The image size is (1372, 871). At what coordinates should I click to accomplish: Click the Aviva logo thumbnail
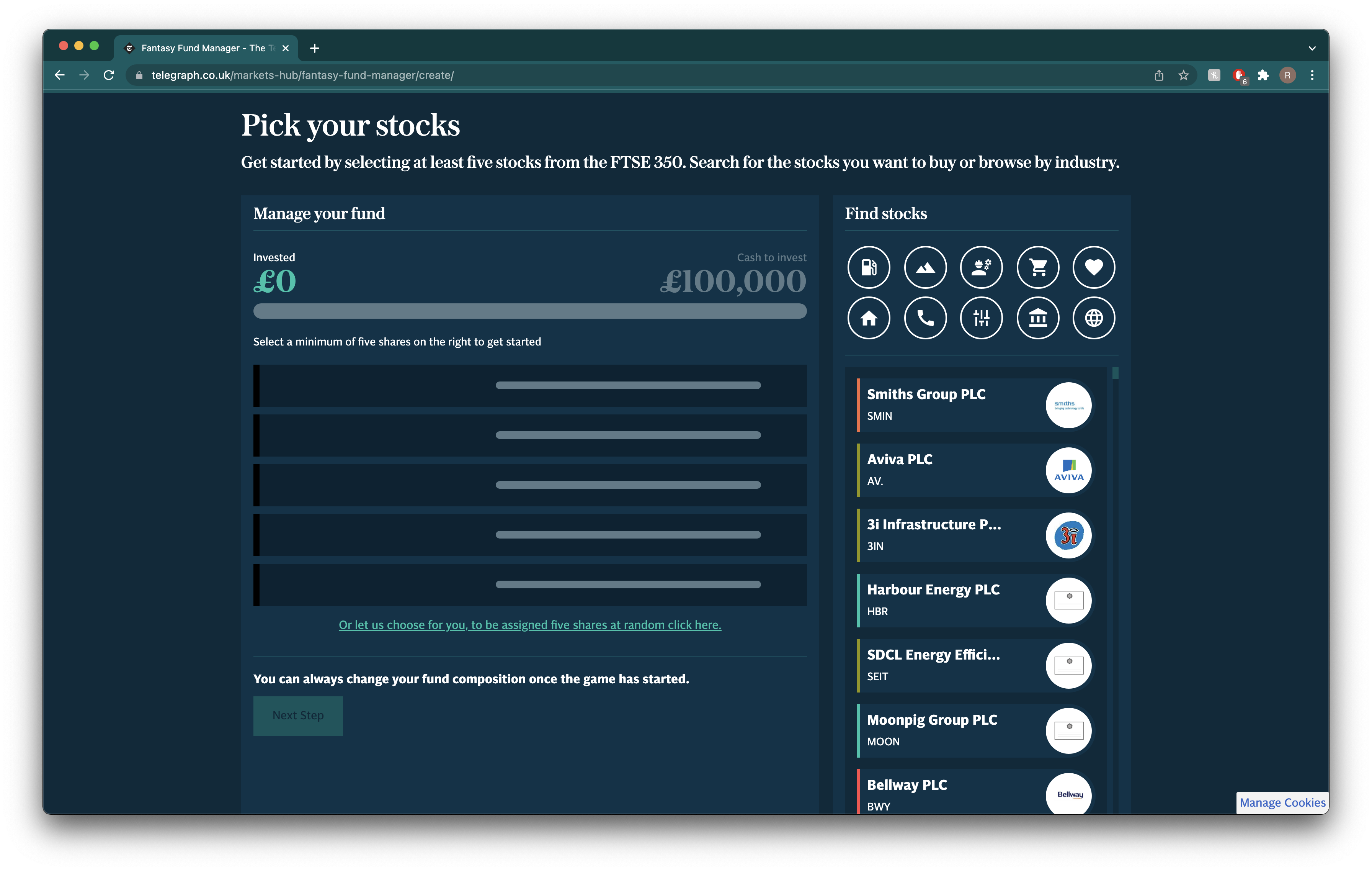point(1068,470)
